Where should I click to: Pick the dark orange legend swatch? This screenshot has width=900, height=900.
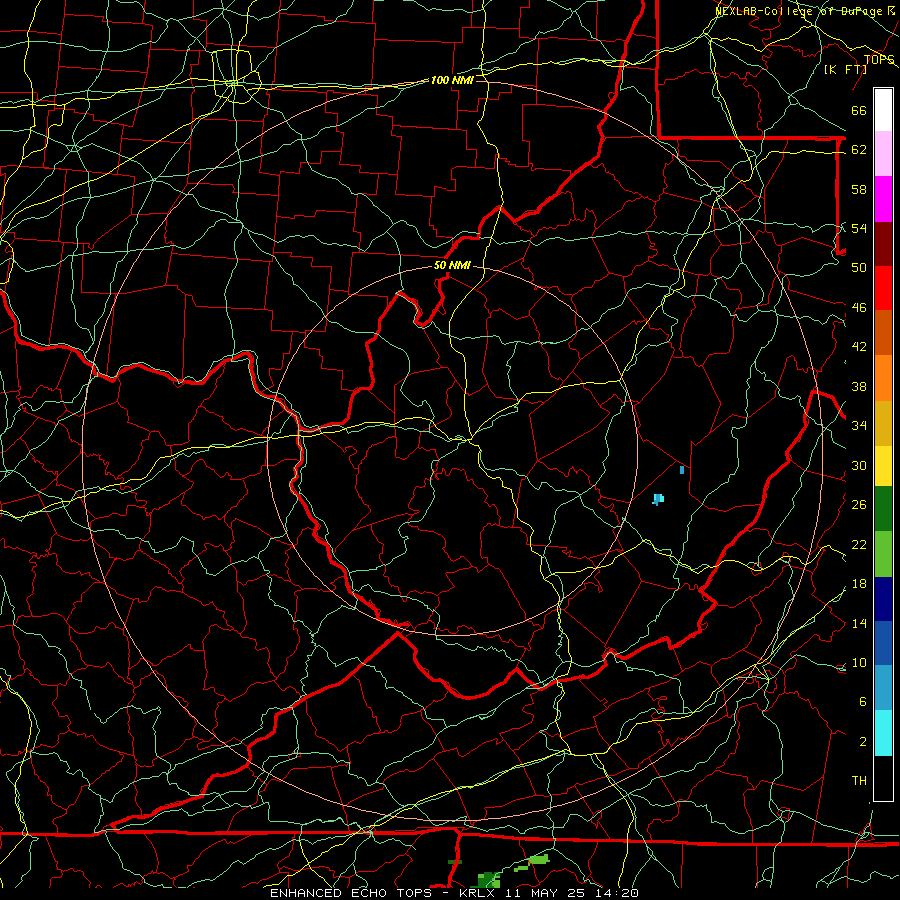(x=883, y=333)
